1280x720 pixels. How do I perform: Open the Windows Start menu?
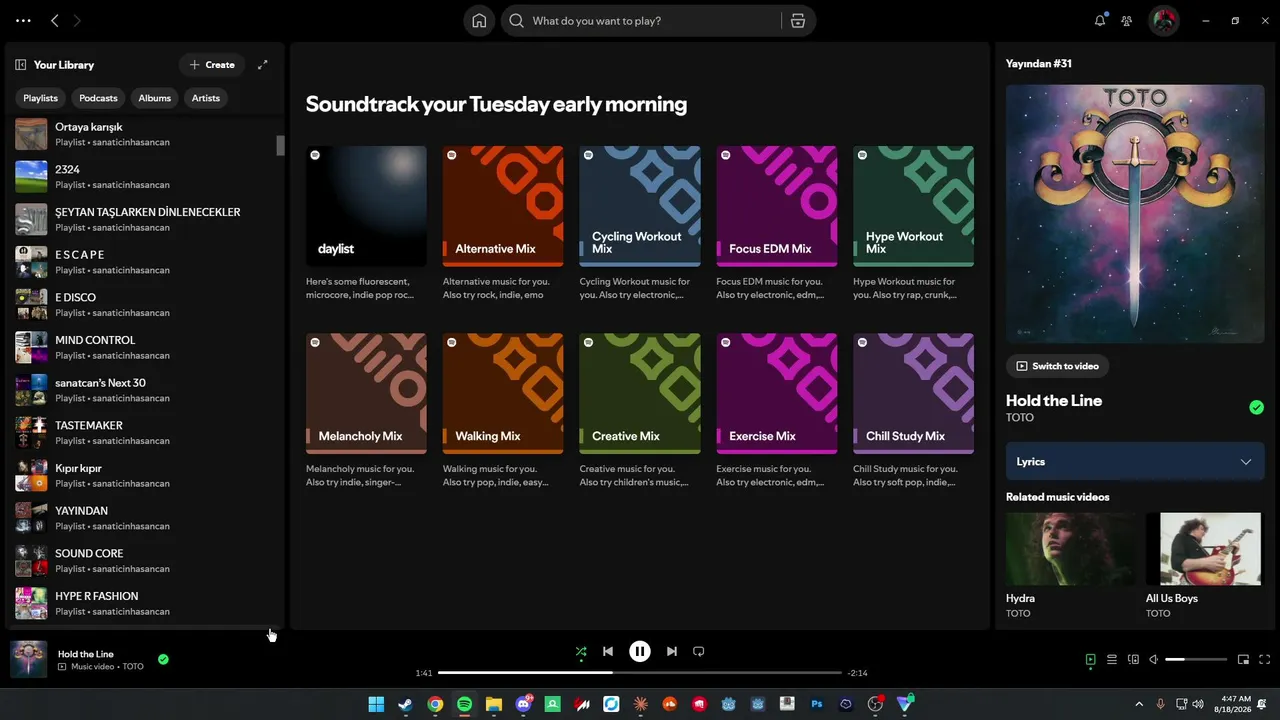(x=376, y=704)
